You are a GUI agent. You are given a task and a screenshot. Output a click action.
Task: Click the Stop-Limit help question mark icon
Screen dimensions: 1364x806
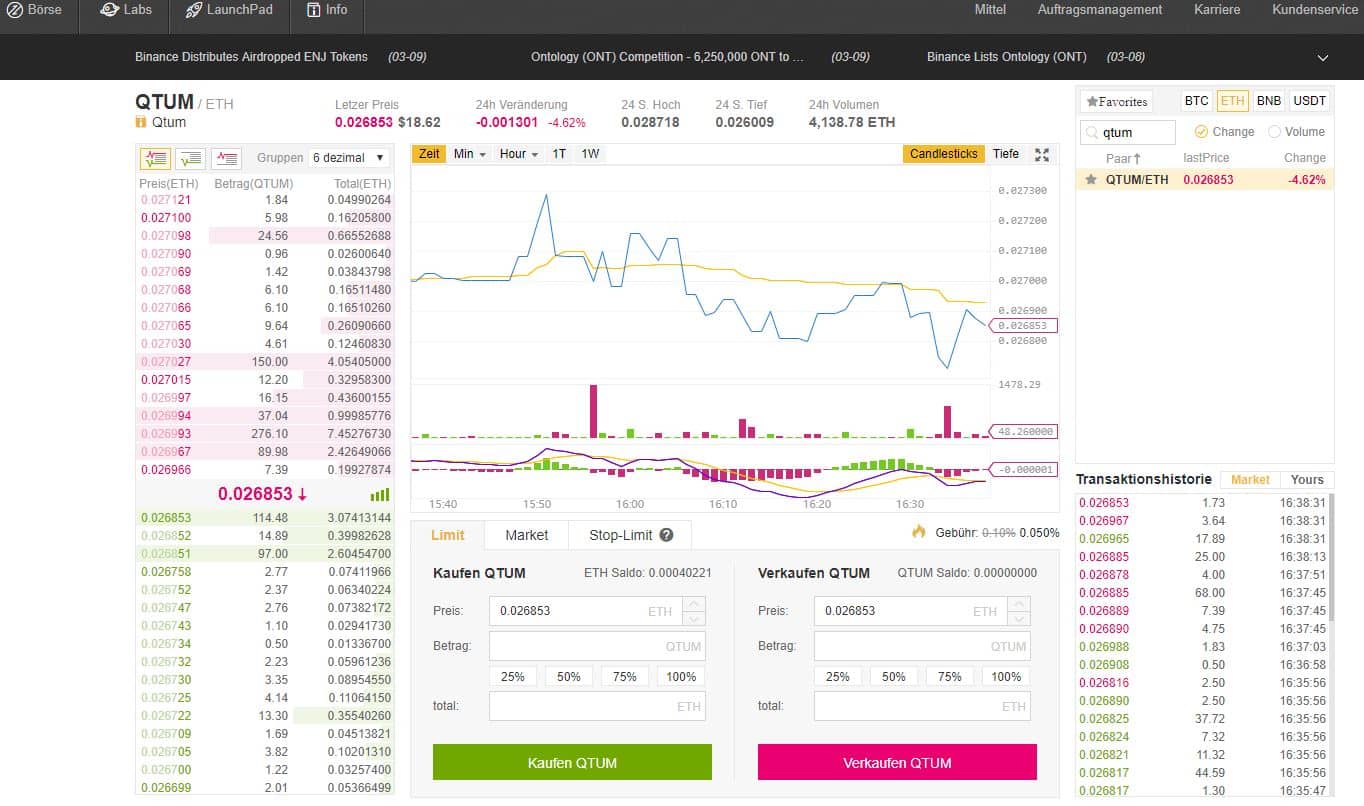(667, 535)
